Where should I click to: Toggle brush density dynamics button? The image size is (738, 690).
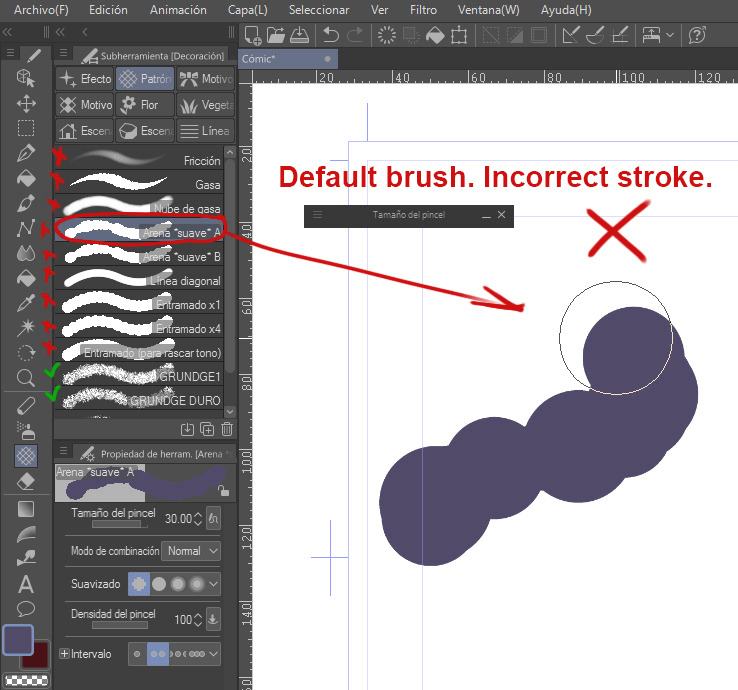(213, 619)
